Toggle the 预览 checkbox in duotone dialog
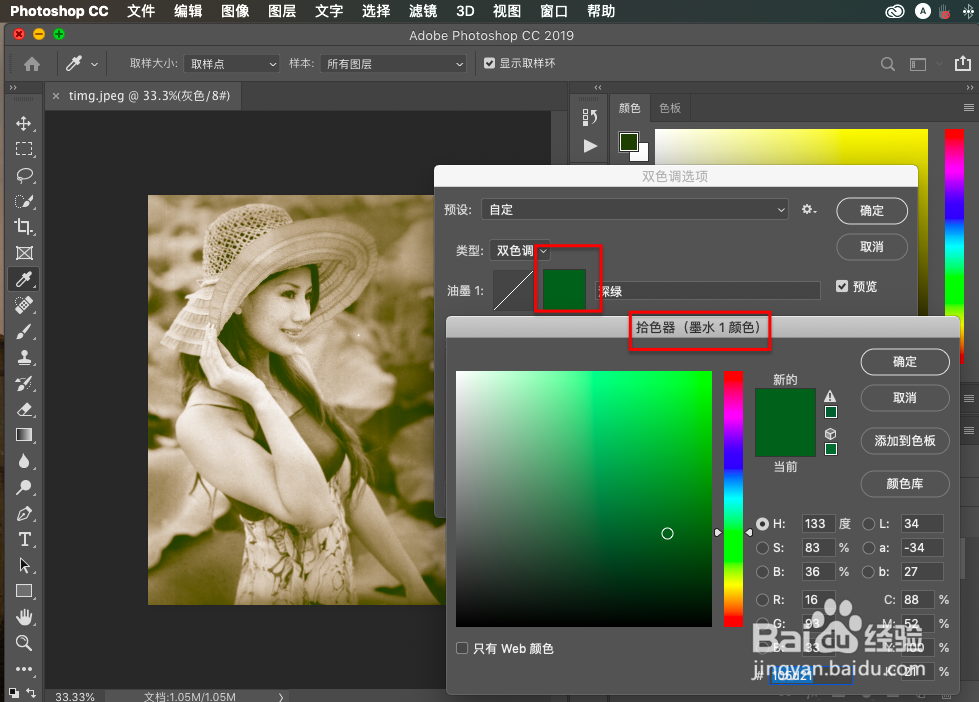Screen dimensions: 979x702 click(x=842, y=286)
